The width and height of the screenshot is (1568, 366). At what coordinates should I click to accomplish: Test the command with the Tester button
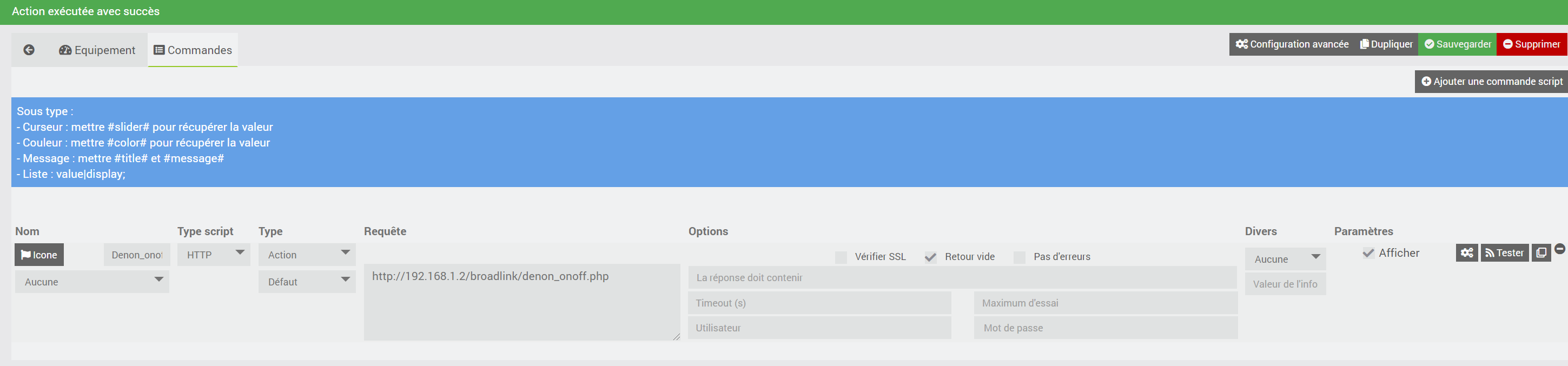[1504, 253]
